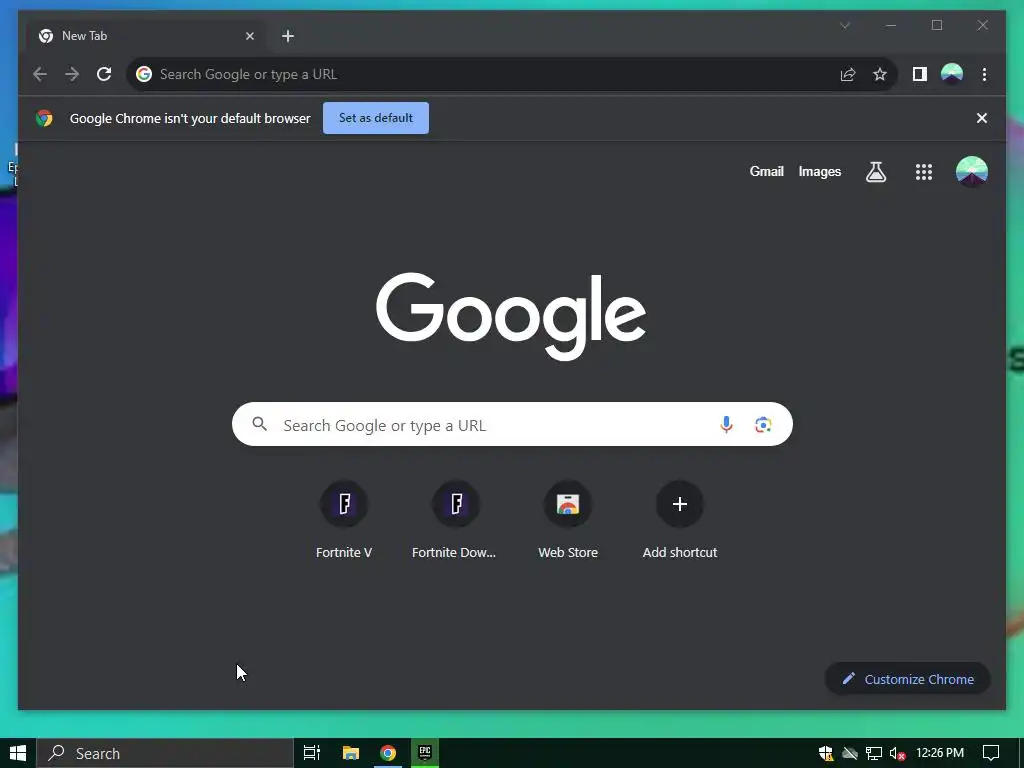The width and height of the screenshot is (1024, 768).
Task: Open the profile avatar in the Chrome toolbar
Action: point(952,74)
